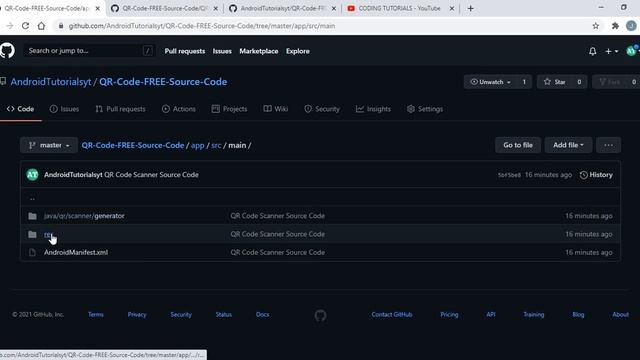Select the Insights repository tab
Viewport: 640px width, 360px height.
[x=373, y=109]
